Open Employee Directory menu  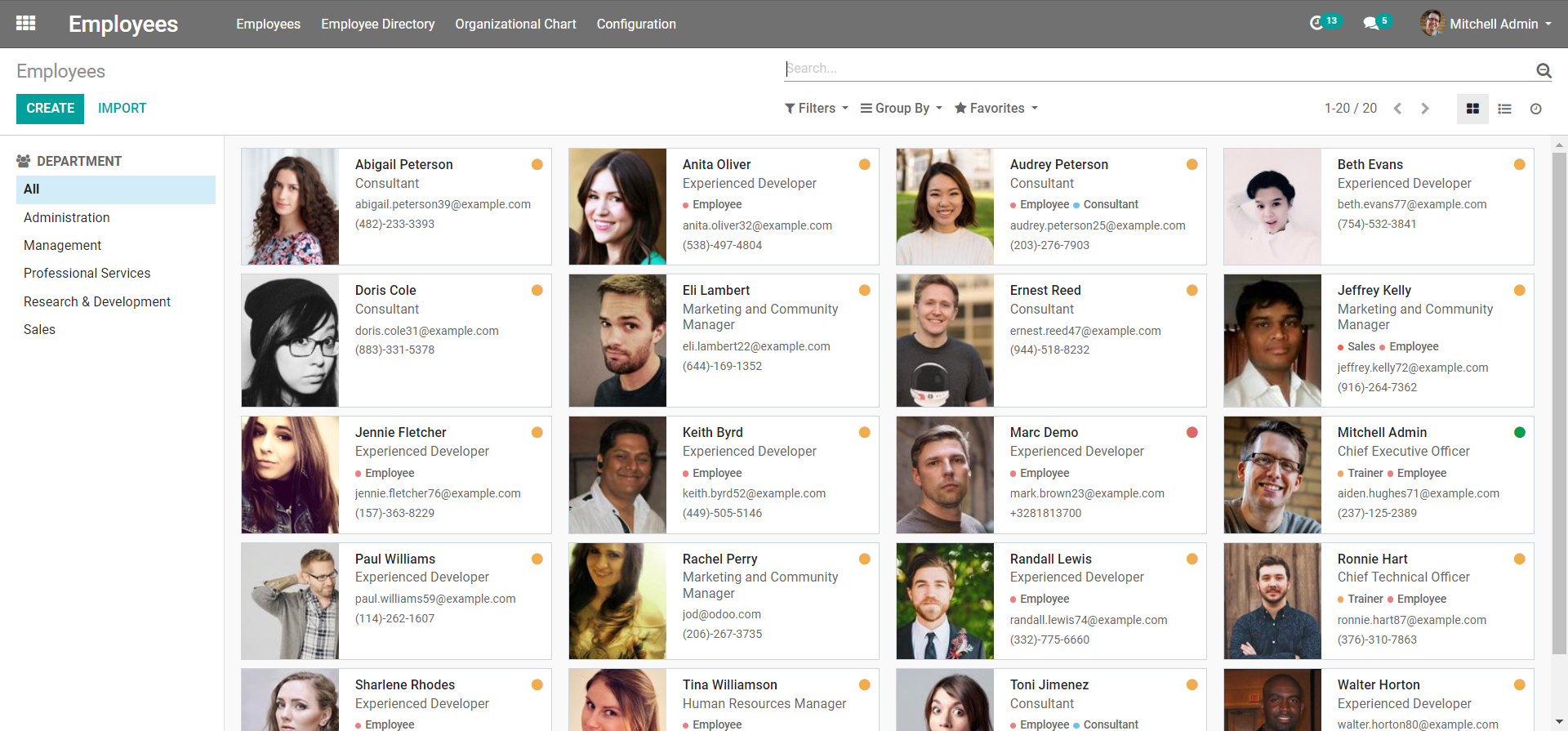(x=378, y=24)
